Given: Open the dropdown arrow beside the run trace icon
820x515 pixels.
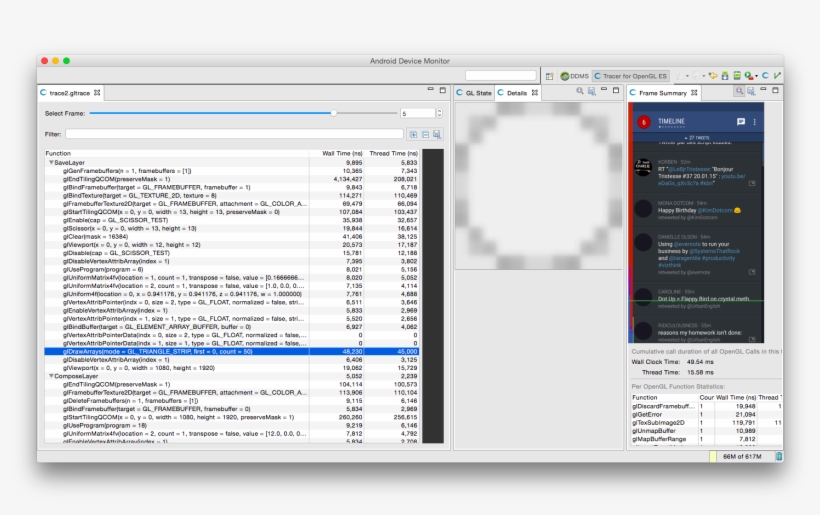Looking at the screenshot, I should coord(756,76).
